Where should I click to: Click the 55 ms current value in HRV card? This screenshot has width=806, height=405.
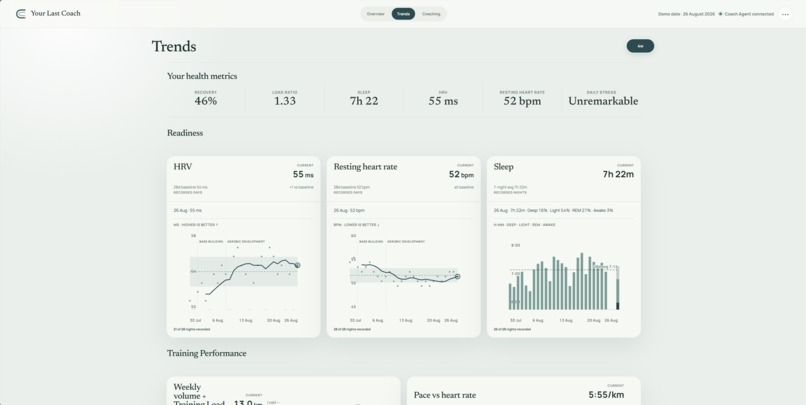303,175
